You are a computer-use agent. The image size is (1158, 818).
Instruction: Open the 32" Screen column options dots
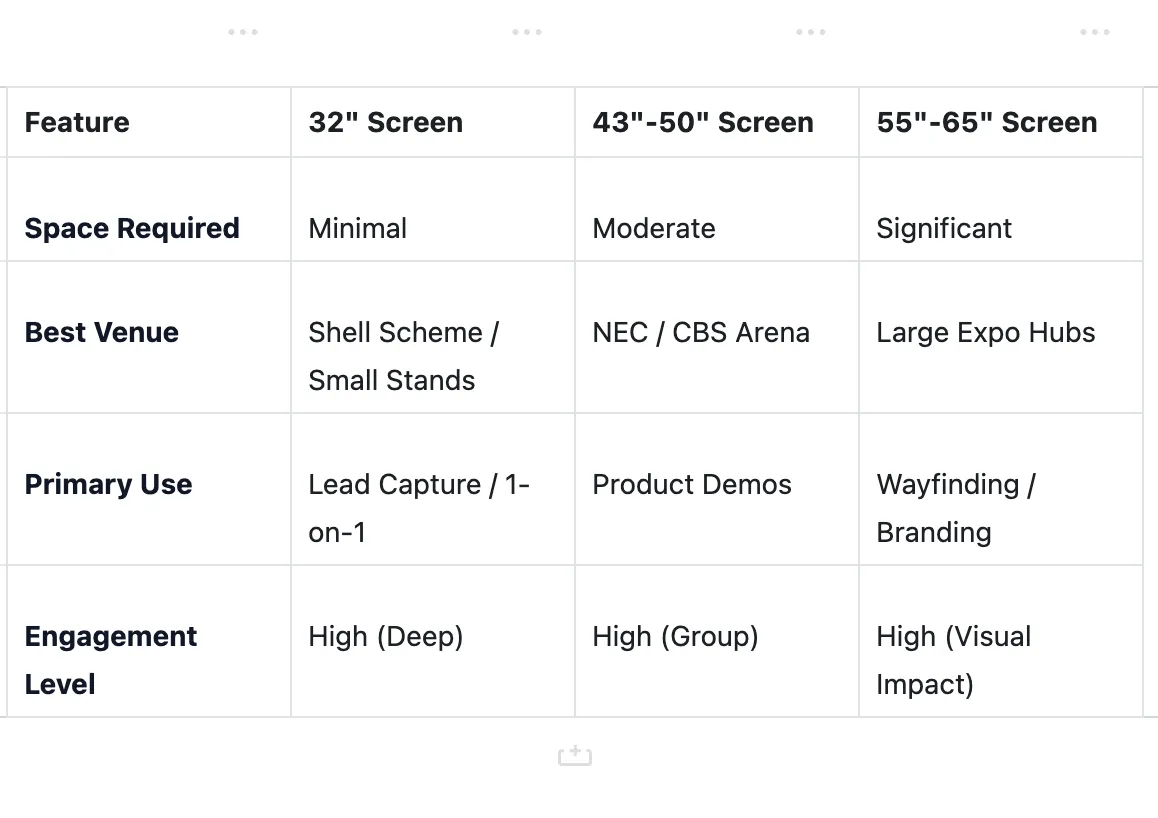pos(527,32)
